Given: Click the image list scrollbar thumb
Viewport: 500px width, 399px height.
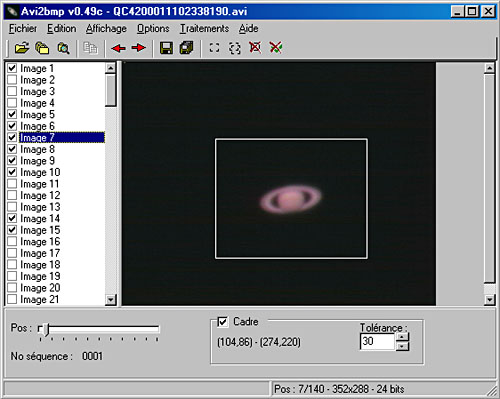Looking at the screenshot, I should point(111,90).
